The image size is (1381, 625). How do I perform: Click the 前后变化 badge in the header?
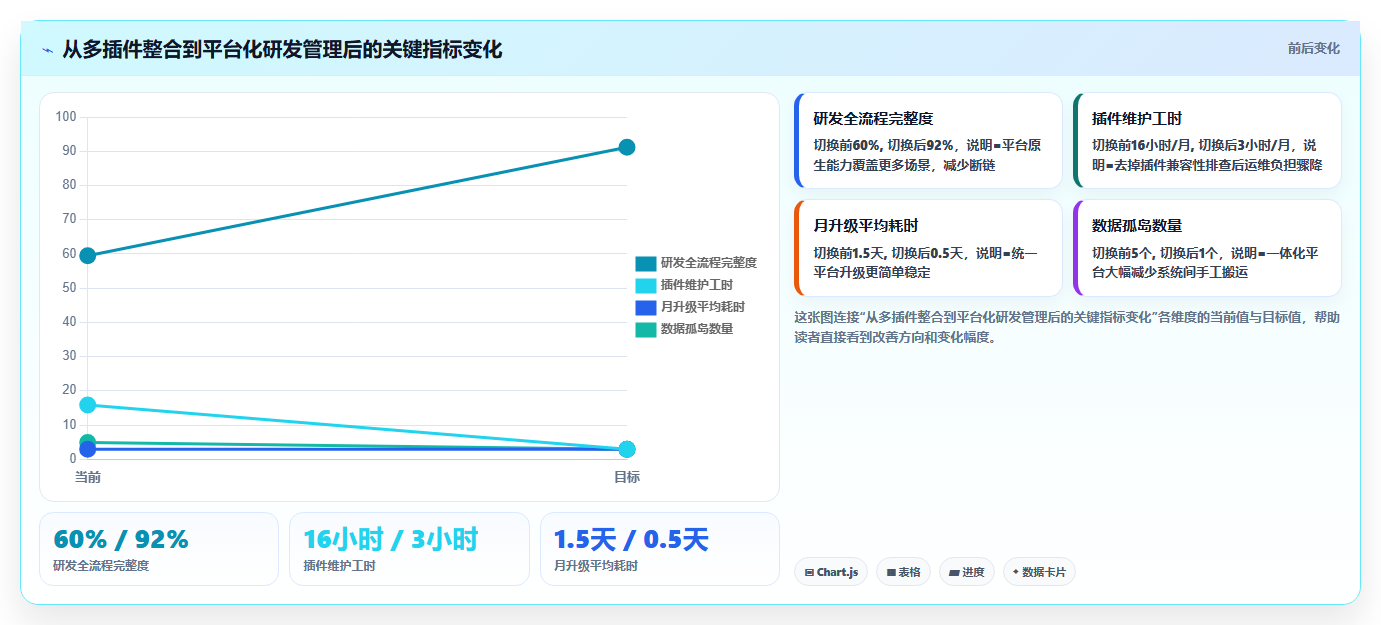coord(1313,48)
